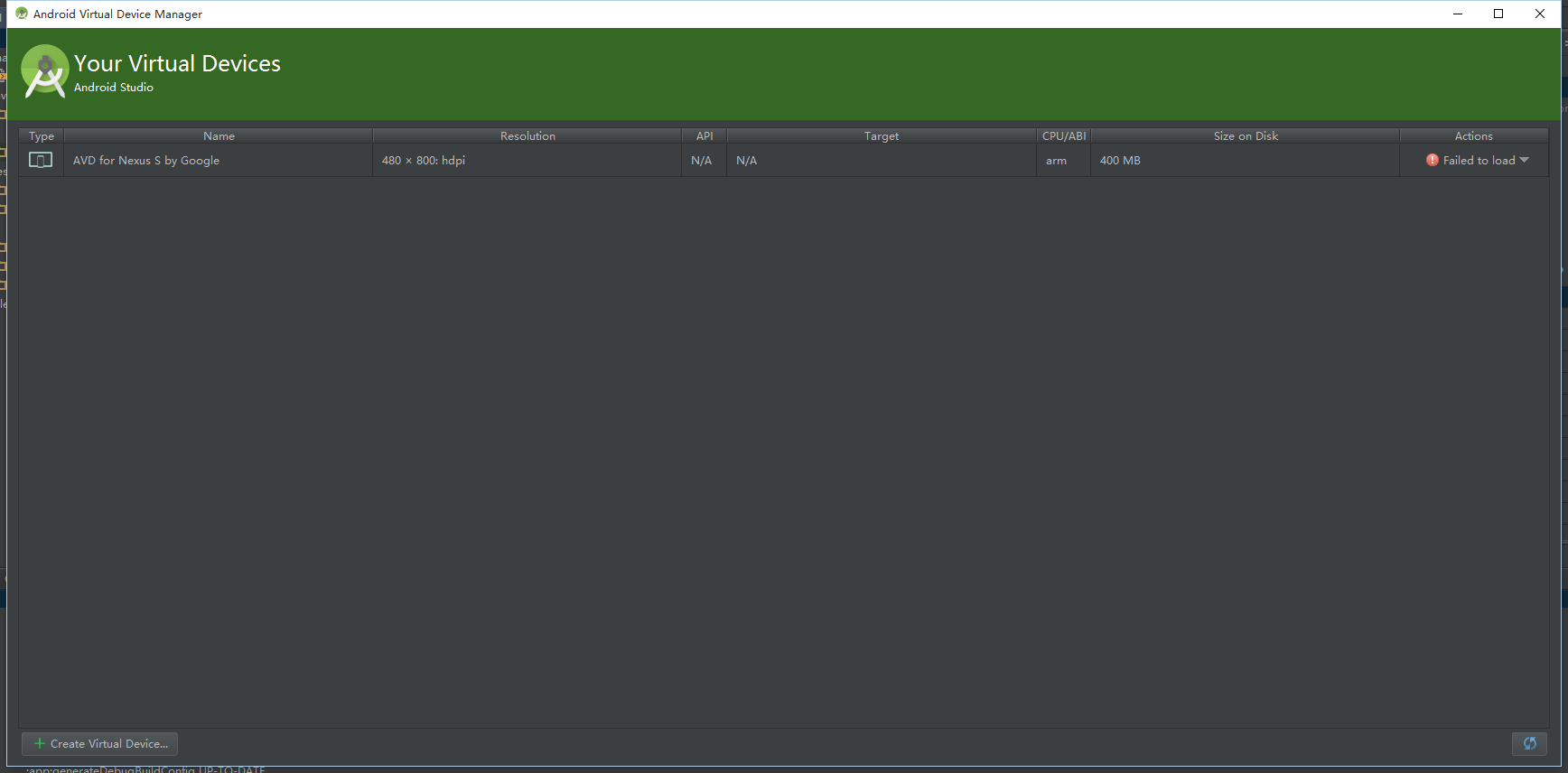The width and height of the screenshot is (1568, 773).
Task: Sort devices by the API column header
Action: pos(705,135)
